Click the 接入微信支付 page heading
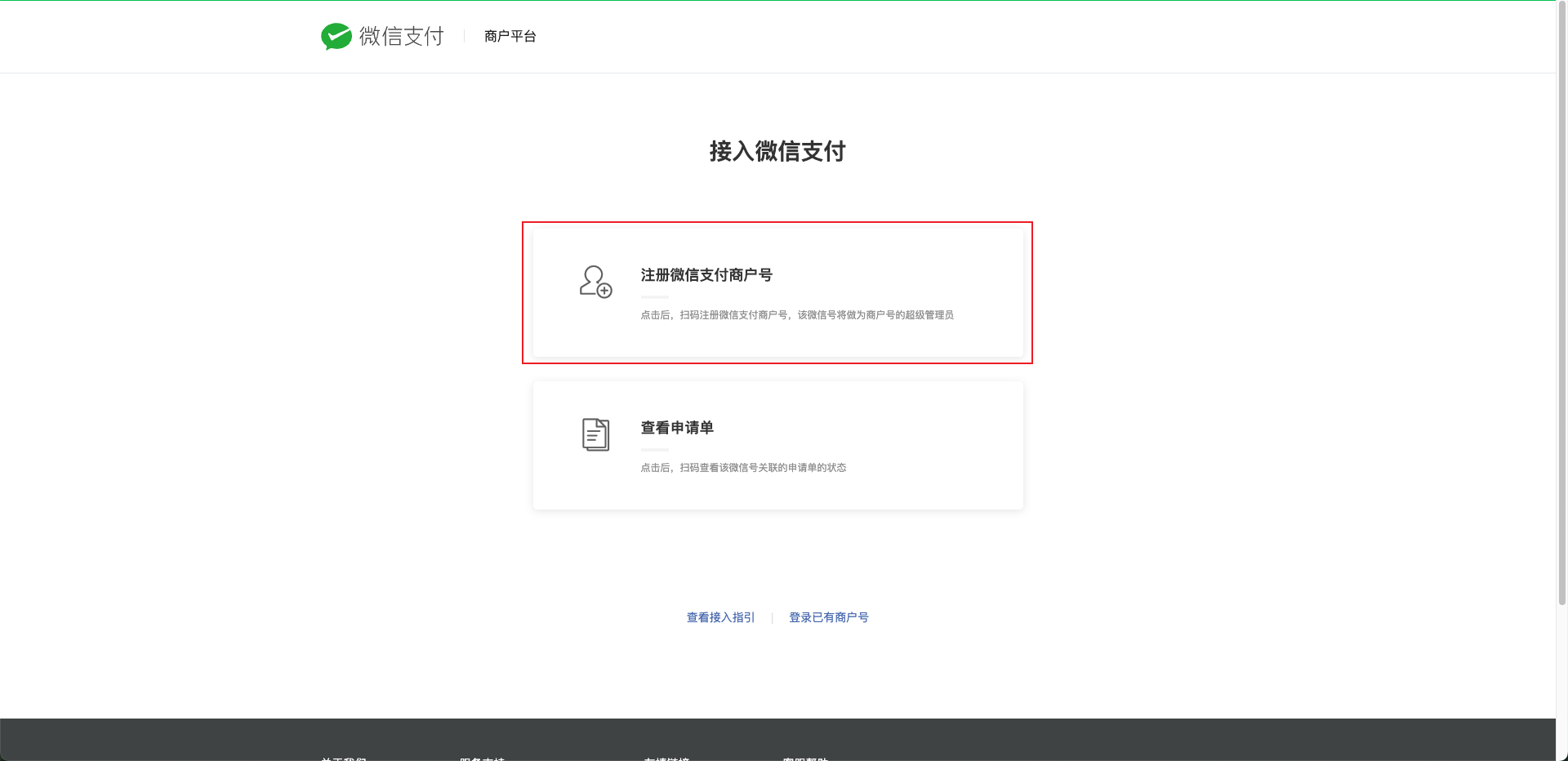This screenshot has width=1568, height=761. pos(777,151)
